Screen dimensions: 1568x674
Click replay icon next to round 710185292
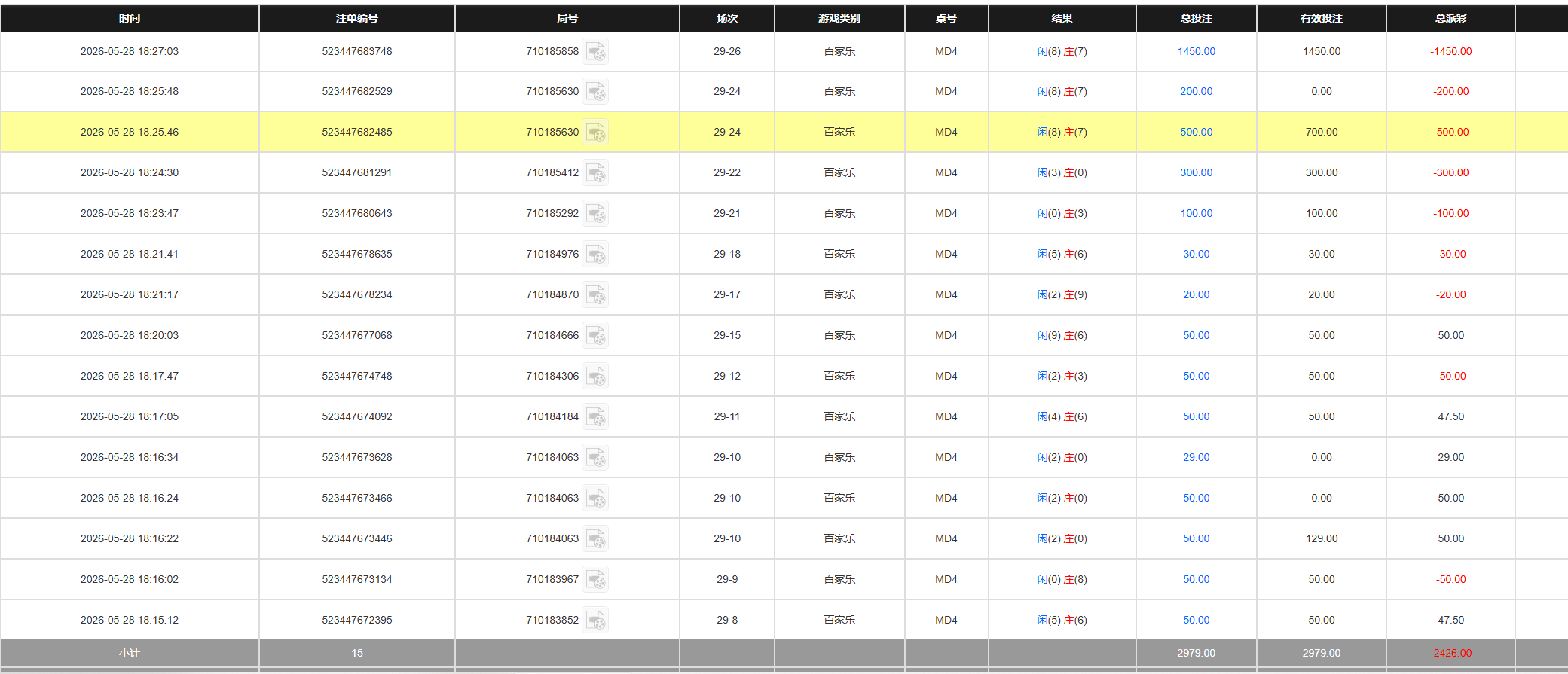click(x=595, y=214)
